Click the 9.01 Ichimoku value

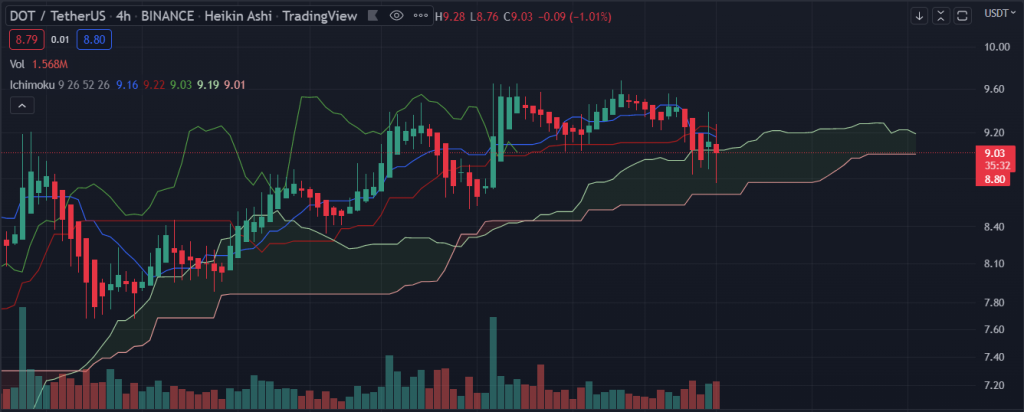tap(234, 85)
